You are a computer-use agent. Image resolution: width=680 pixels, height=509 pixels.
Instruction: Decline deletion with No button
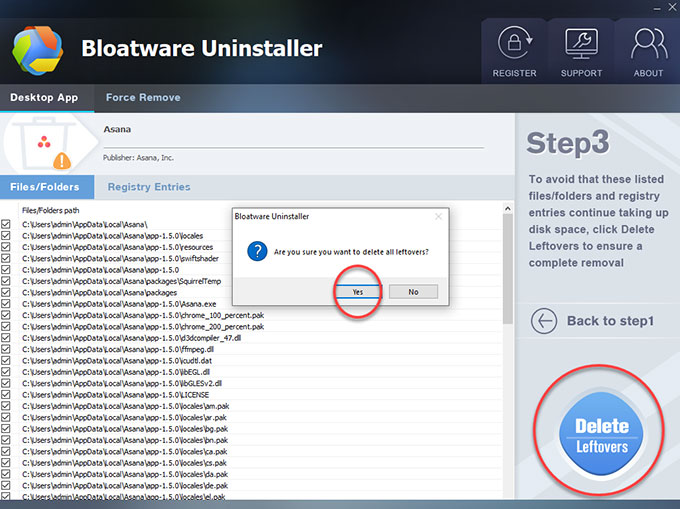coord(413,292)
